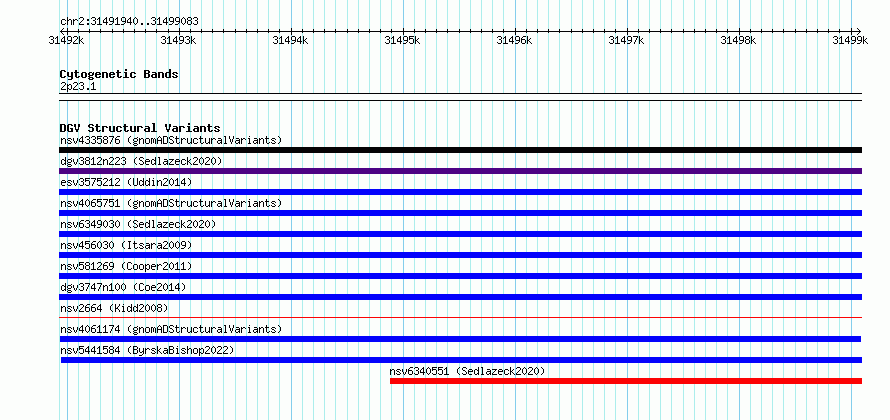Click the chr2:31491940..31499083 region label
Viewport: 890px width, 420px height.
[x=129, y=22]
